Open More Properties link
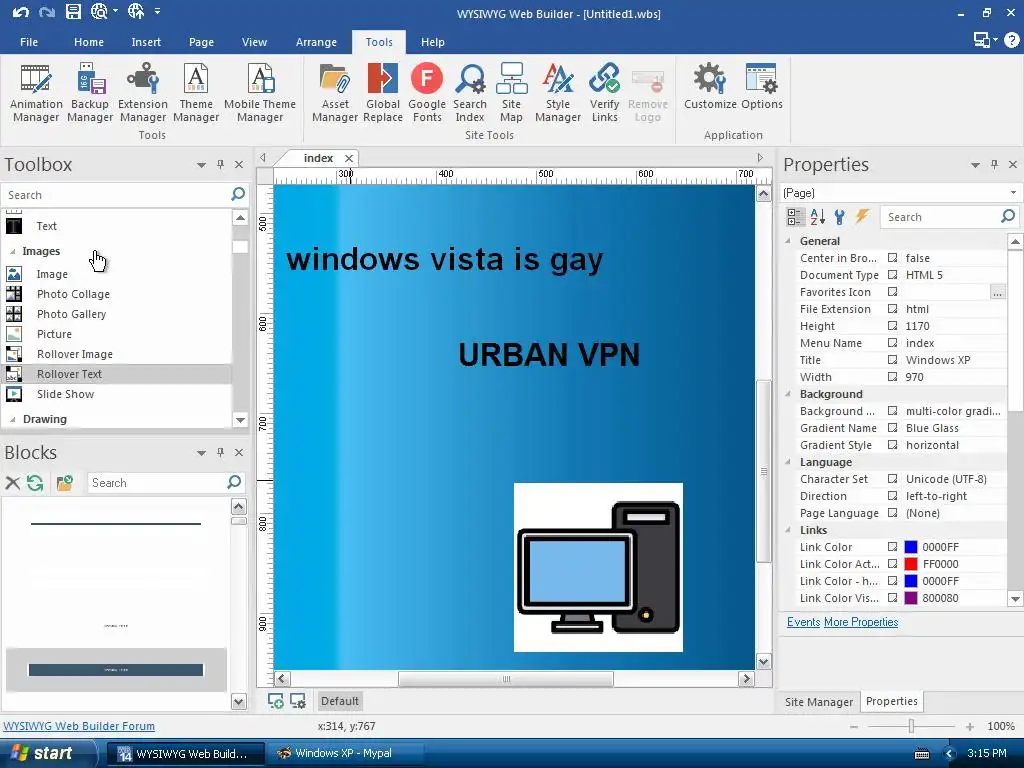 click(x=861, y=622)
